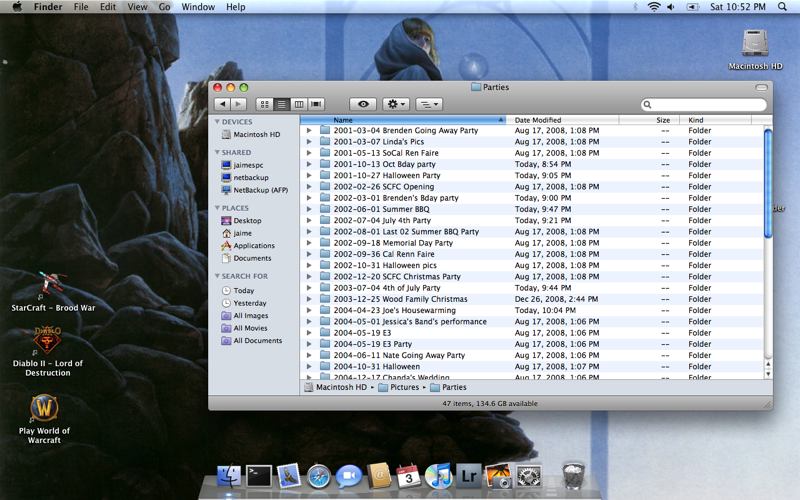Viewport: 800px width, 500px height.
Task: Sort list by Date Modified column
Action: coord(562,120)
